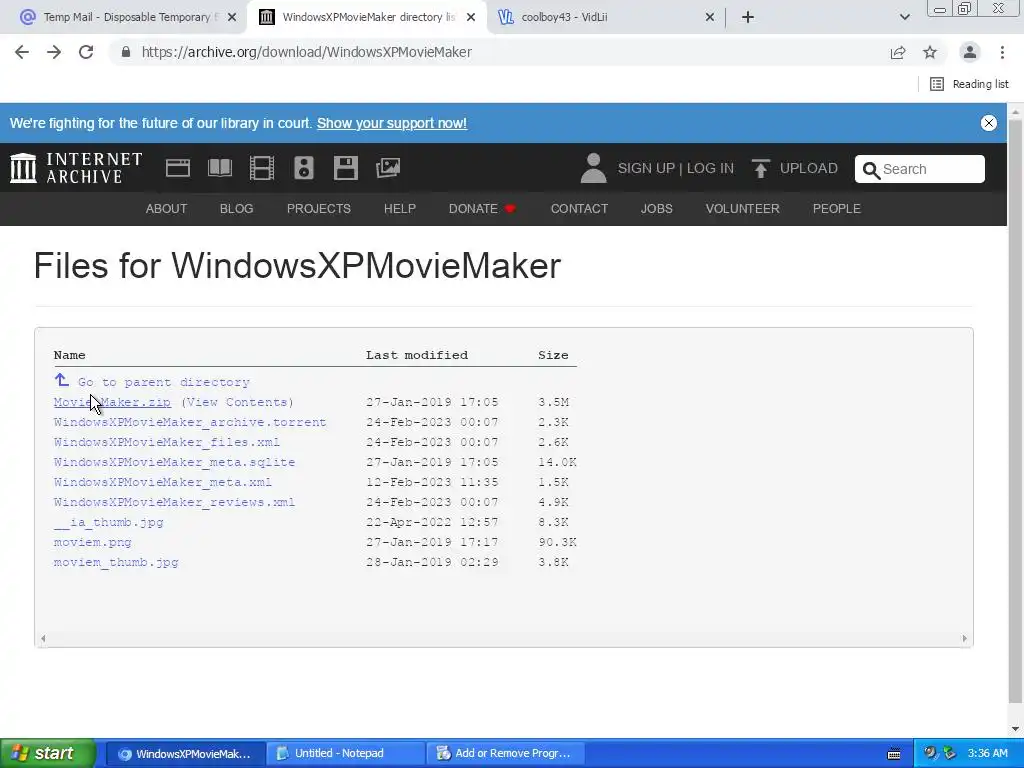The width and height of the screenshot is (1024, 768).
Task: Open JOBS menu item
Action: click(656, 208)
